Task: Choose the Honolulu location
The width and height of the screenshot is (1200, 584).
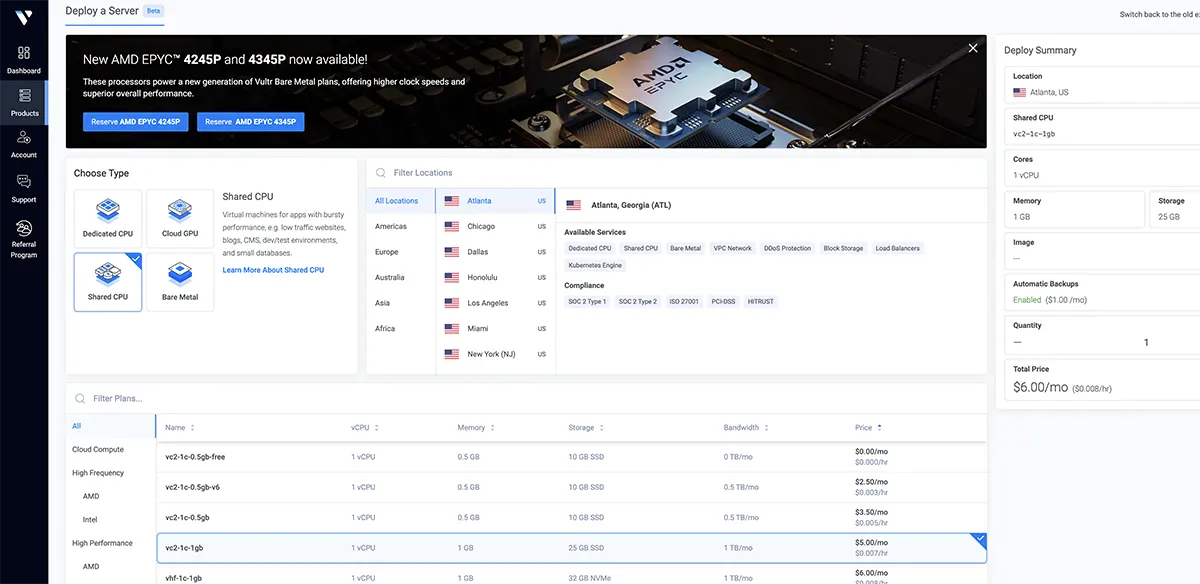Action: (496, 277)
